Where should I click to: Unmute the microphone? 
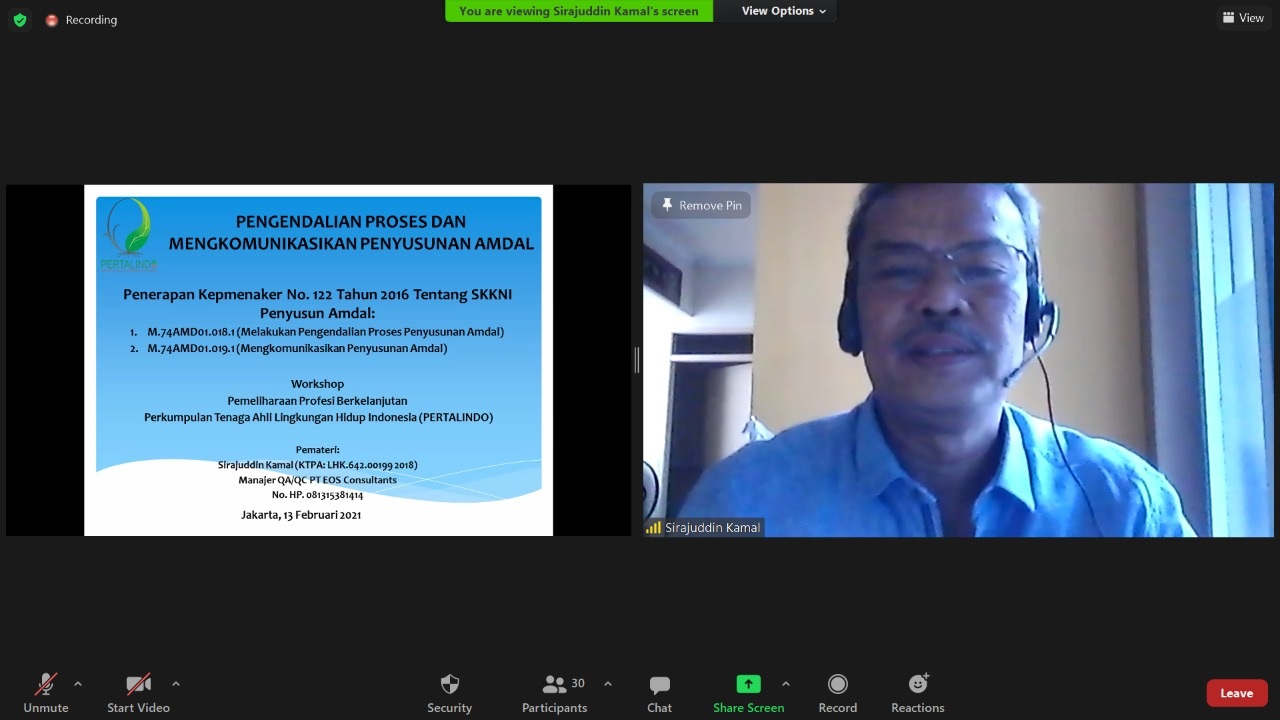click(46, 685)
